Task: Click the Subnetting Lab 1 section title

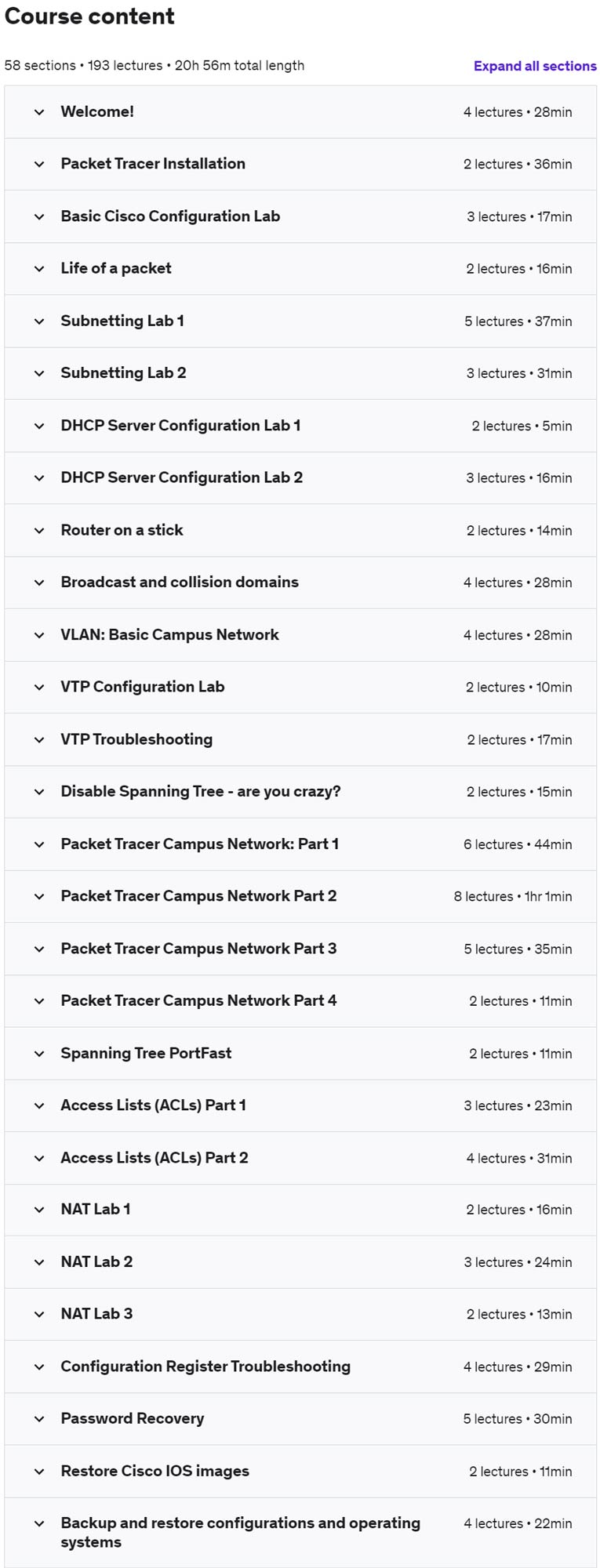Action: point(122,321)
